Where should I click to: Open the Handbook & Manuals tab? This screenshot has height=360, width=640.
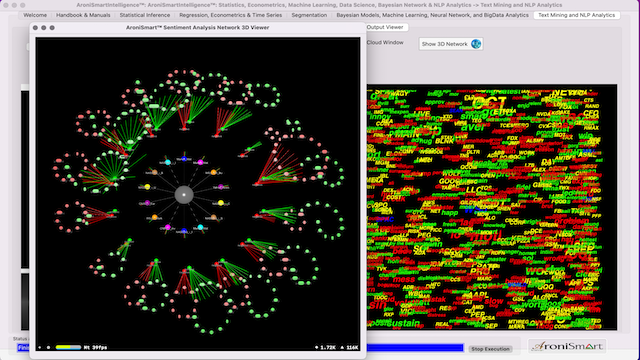[x=83, y=15]
